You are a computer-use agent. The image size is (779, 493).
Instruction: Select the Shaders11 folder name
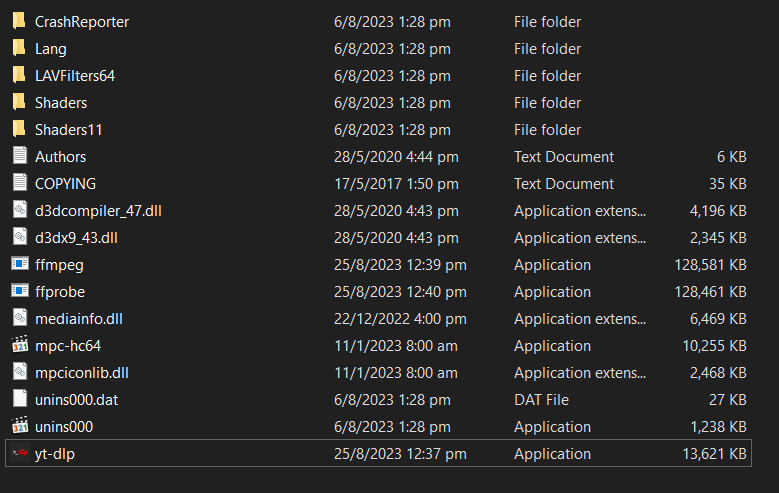click(69, 130)
